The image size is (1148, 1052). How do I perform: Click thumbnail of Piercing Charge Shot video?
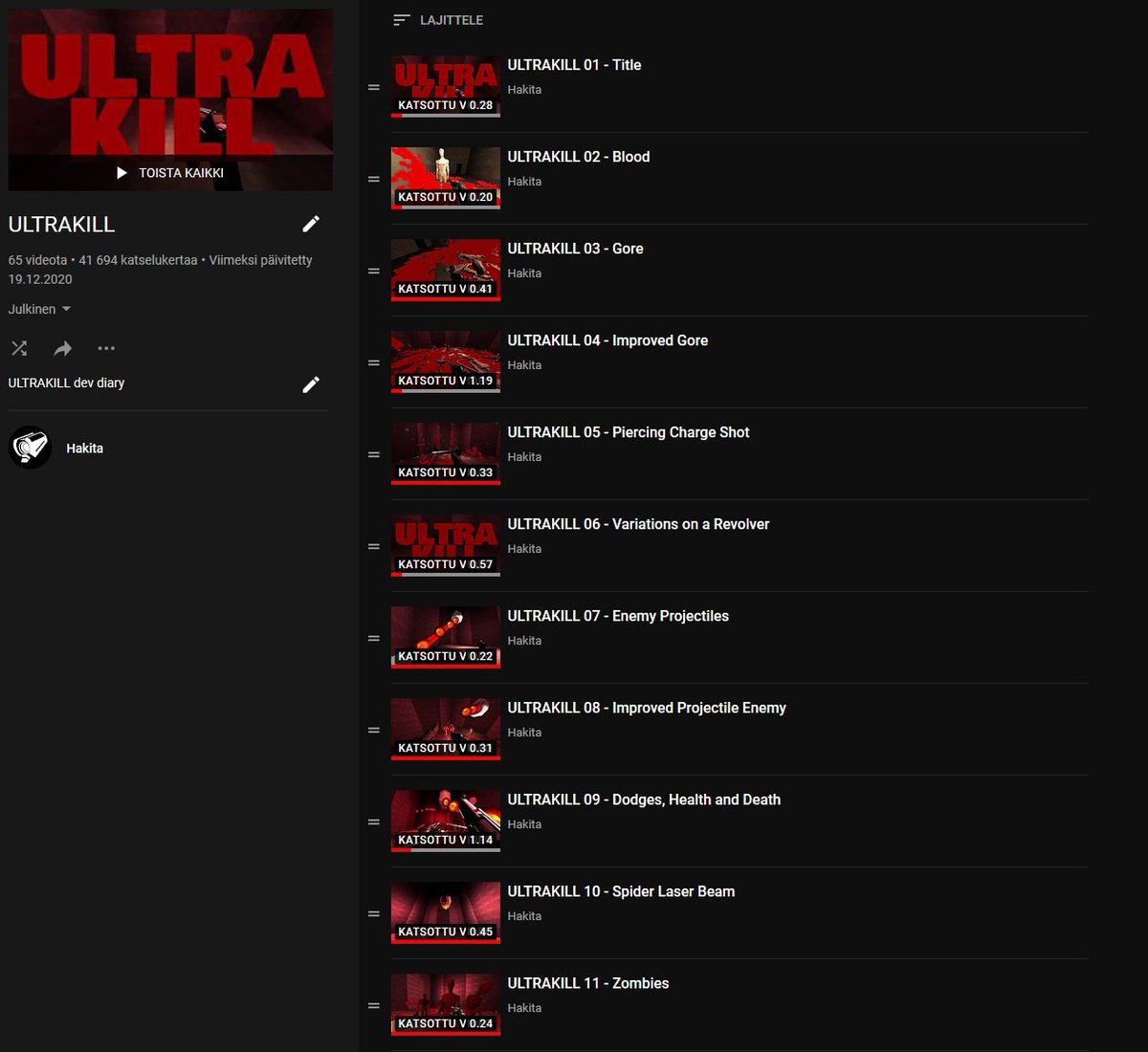[x=446, y=453]
